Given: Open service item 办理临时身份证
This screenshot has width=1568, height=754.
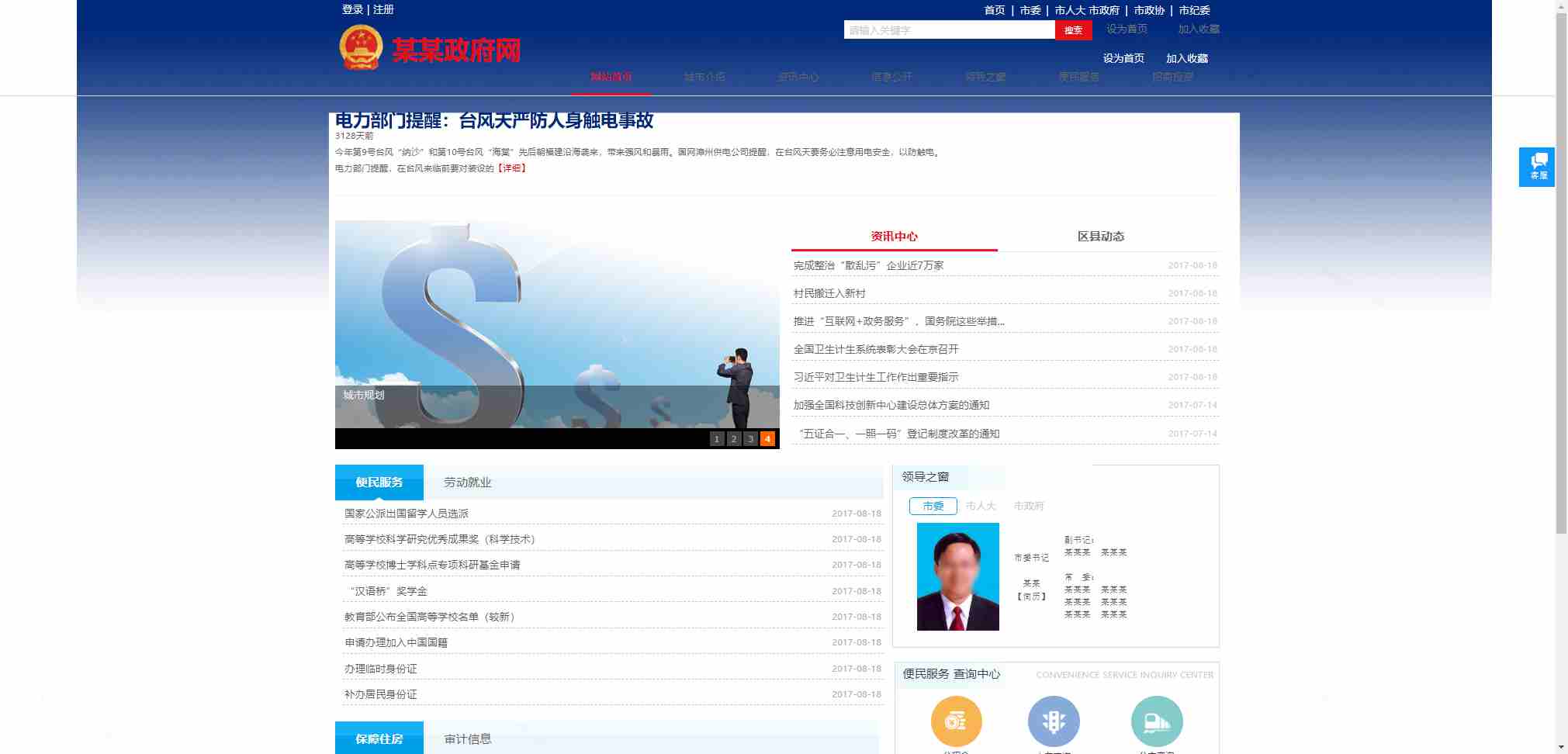Looking at the screenshot, I should 380,669.
